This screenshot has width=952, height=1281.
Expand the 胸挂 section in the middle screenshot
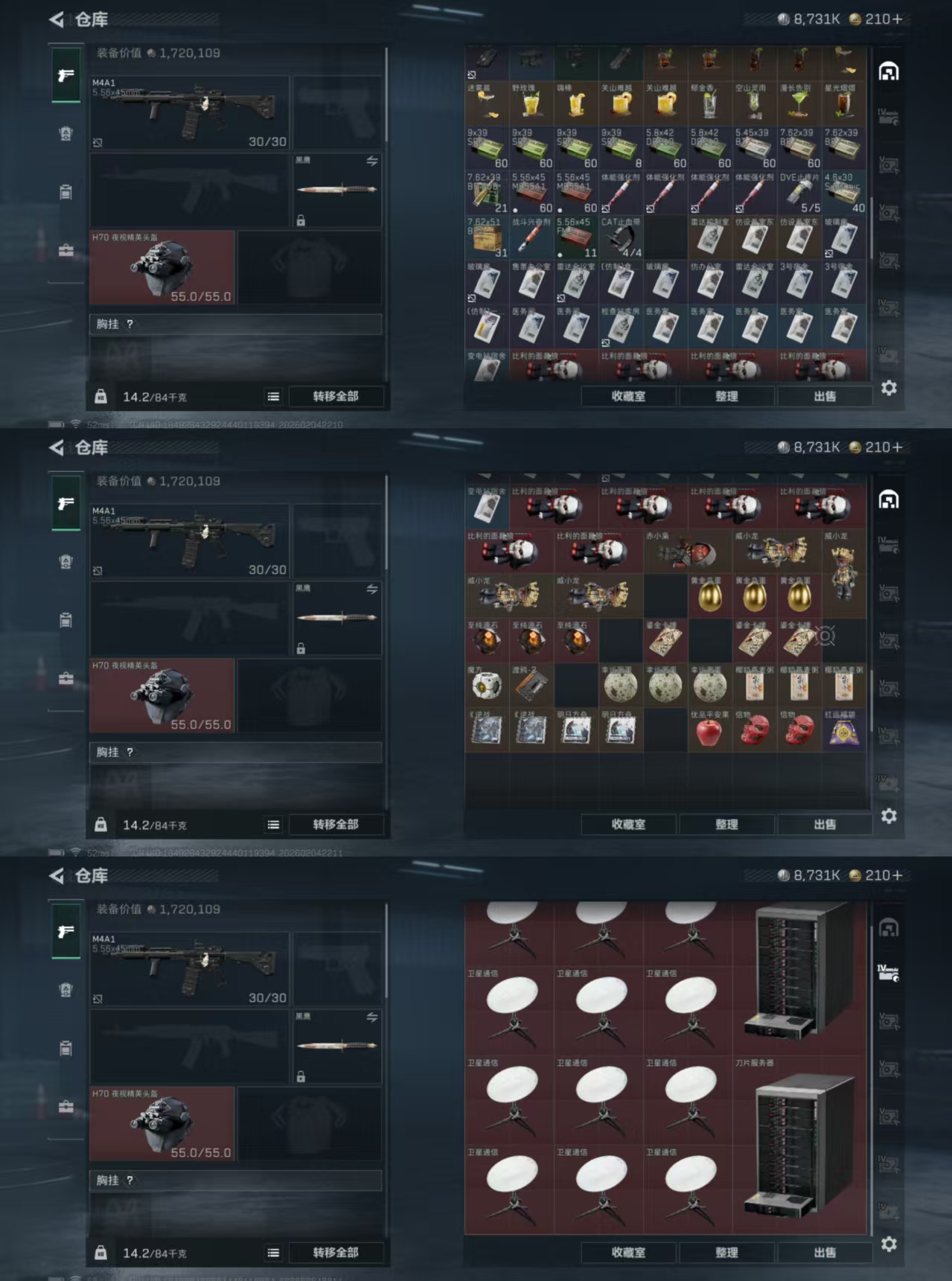coord(235,752)
